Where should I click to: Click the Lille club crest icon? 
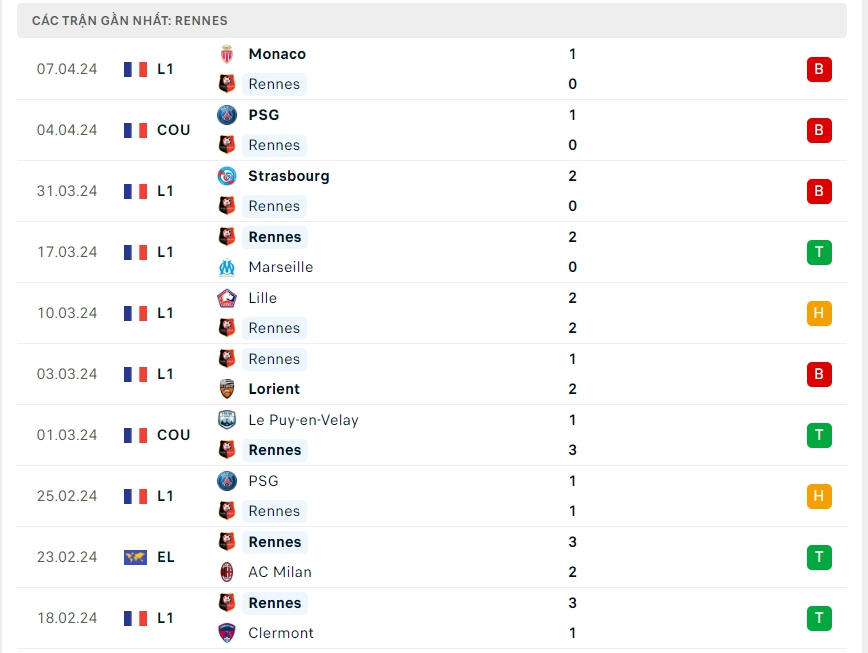(227, 298)
